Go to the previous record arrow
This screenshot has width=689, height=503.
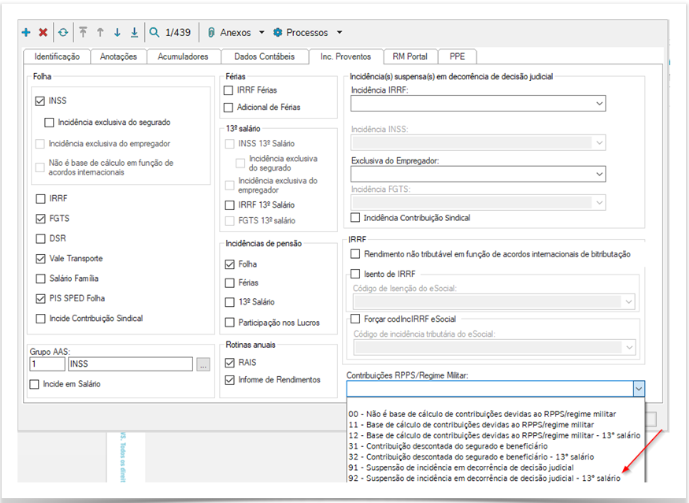click(100, 33)
